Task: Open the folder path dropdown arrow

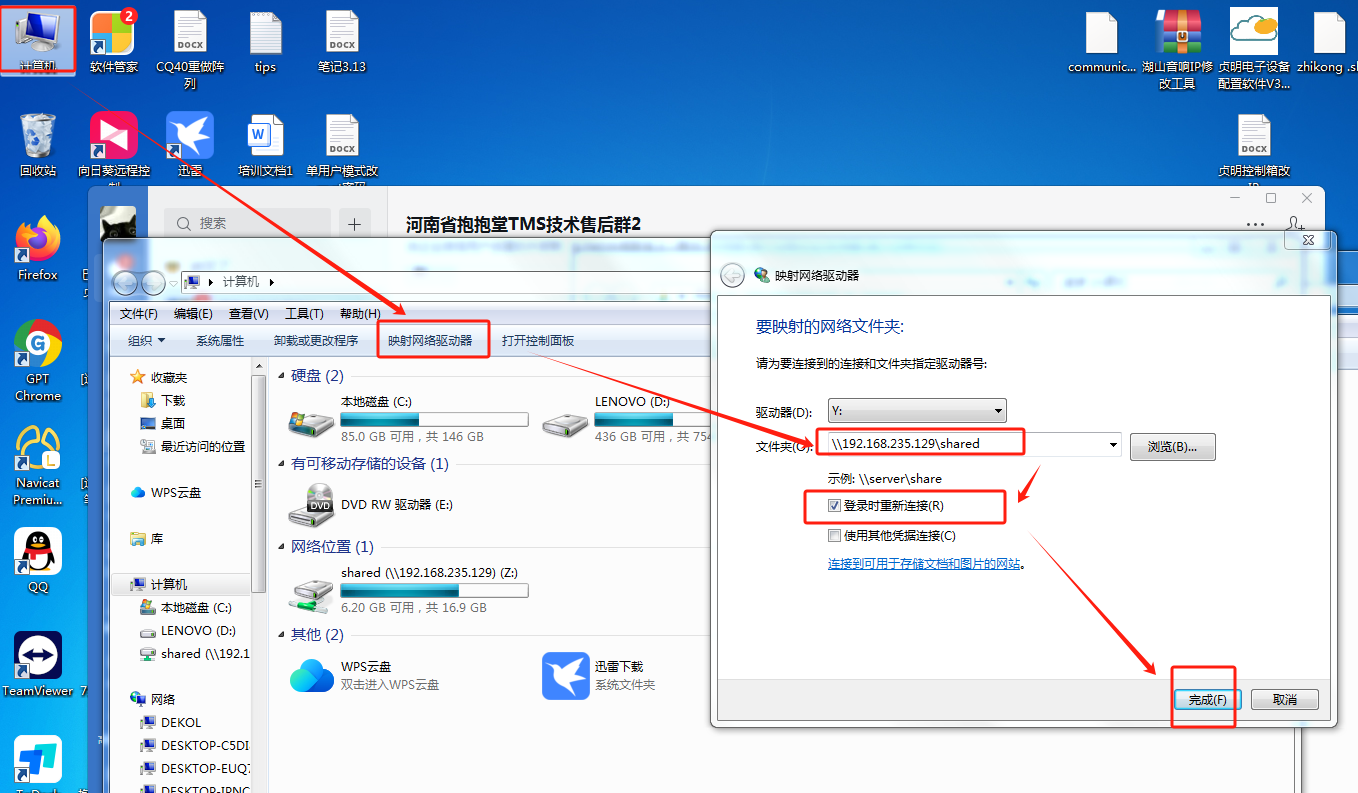Action: (1112, 444)
